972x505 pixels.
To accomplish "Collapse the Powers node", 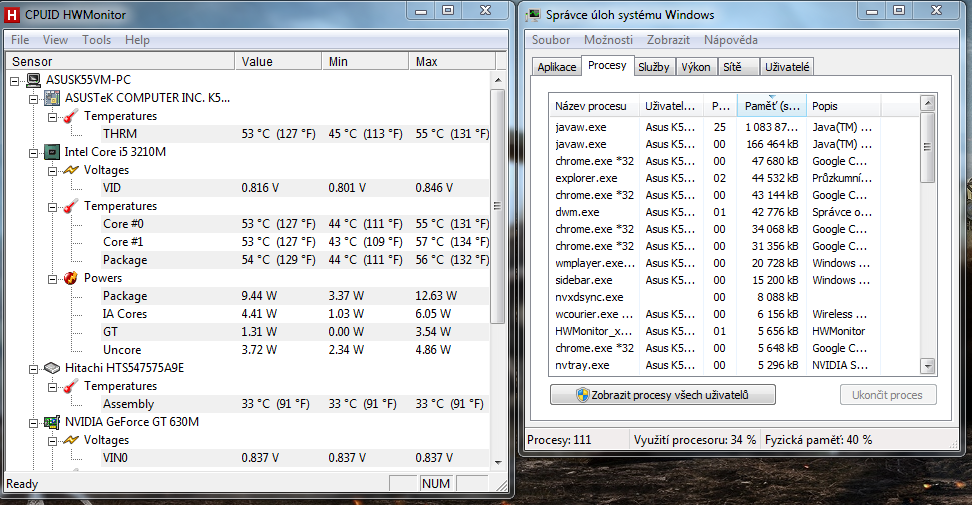I will pos(53,279).
